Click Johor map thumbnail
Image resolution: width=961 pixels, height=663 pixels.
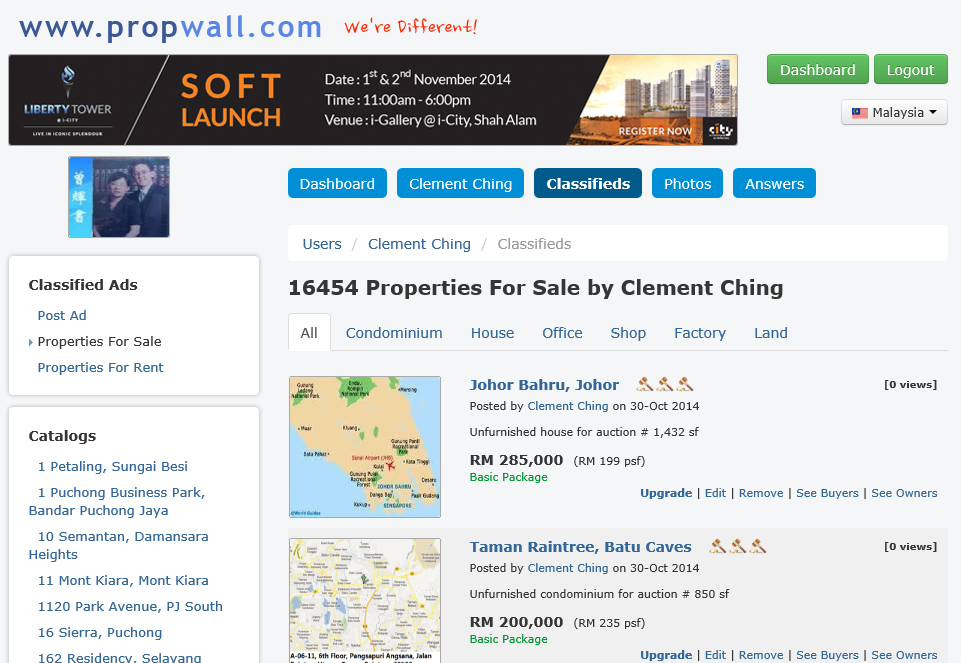365,447
